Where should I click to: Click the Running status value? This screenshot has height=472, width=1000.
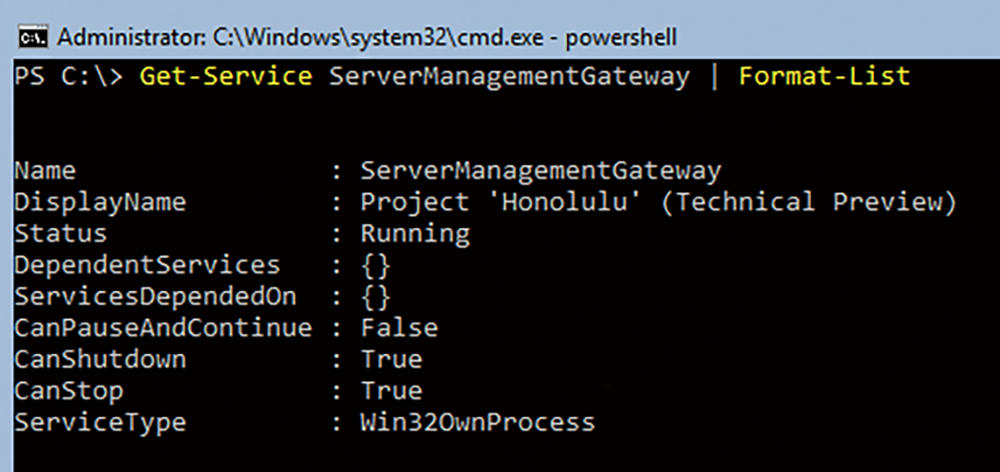415,234
